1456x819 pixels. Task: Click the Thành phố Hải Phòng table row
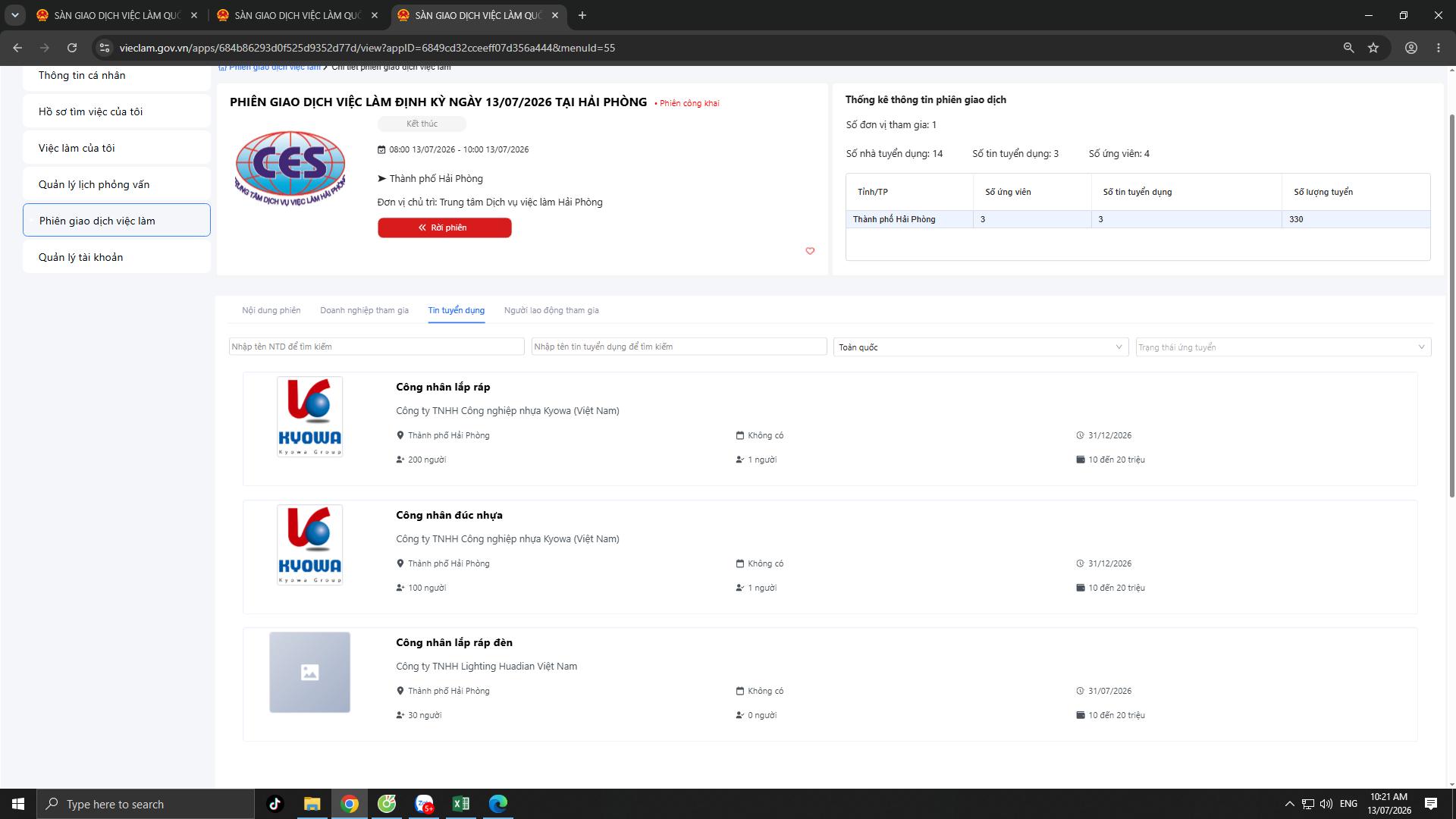click(x=1137, y=219)
